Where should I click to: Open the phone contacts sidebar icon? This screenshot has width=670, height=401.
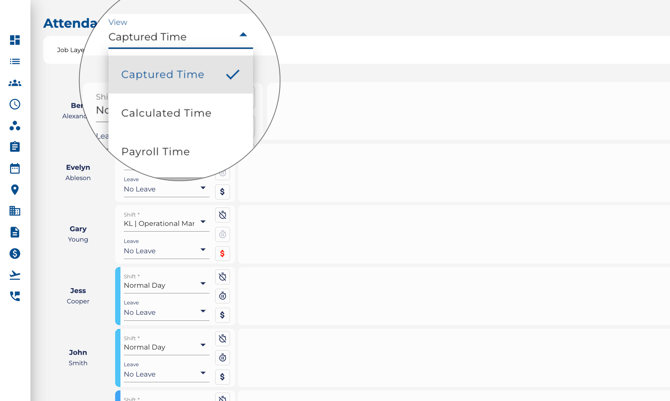[15, 296]
